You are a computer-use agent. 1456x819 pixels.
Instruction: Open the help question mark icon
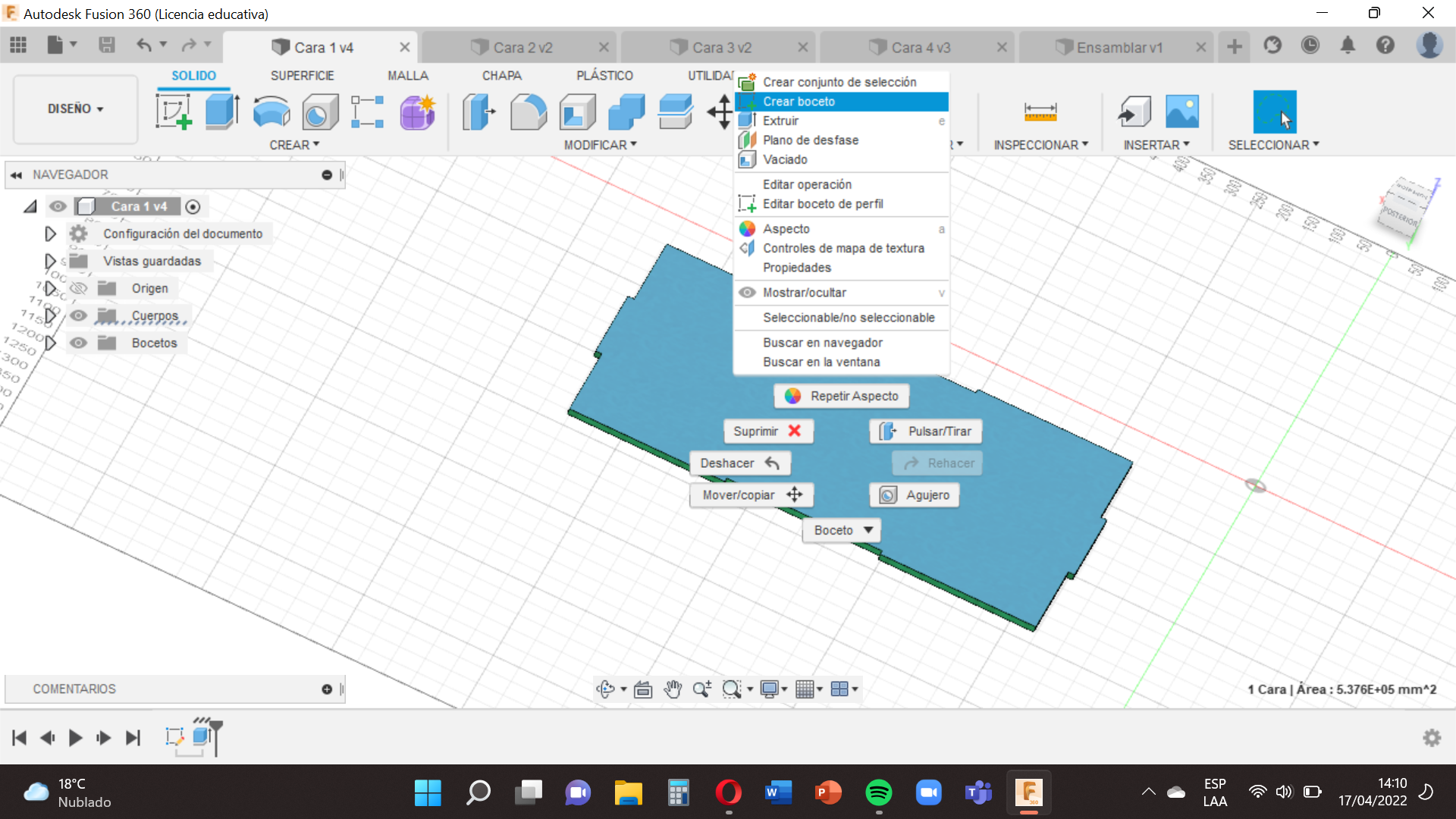click(1385, 45)
